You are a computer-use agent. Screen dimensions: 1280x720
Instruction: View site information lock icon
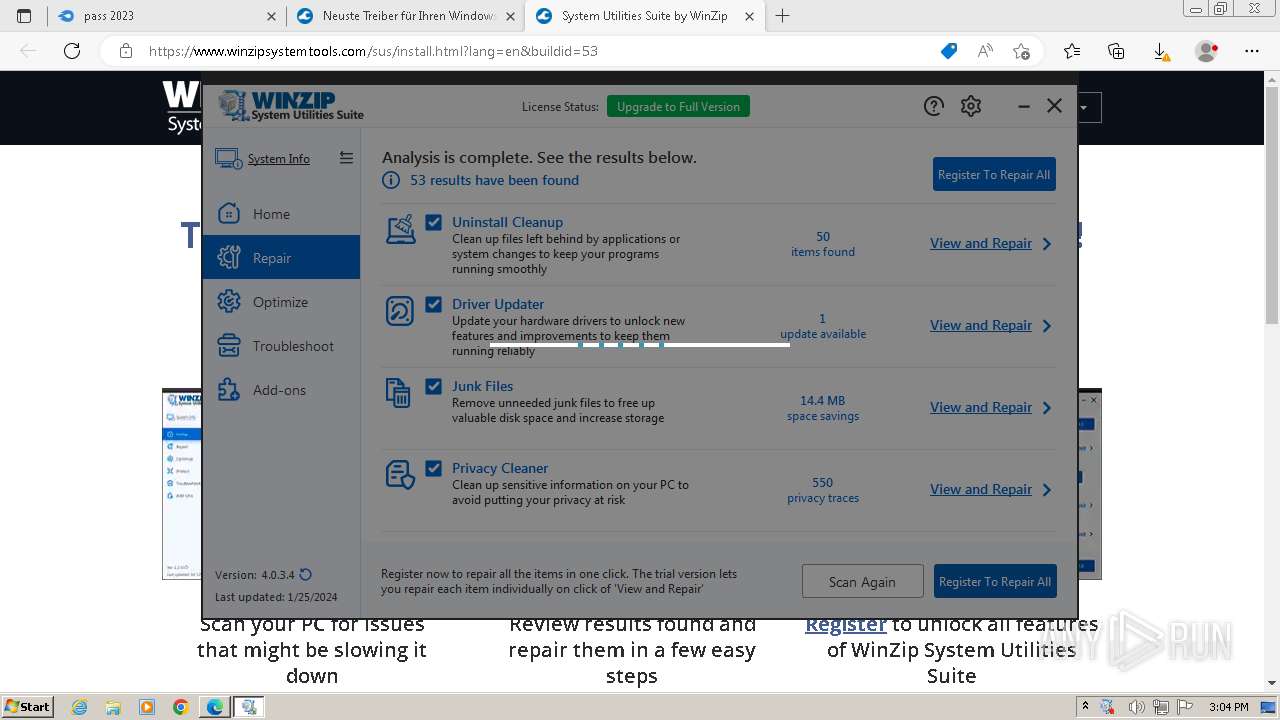126,51
